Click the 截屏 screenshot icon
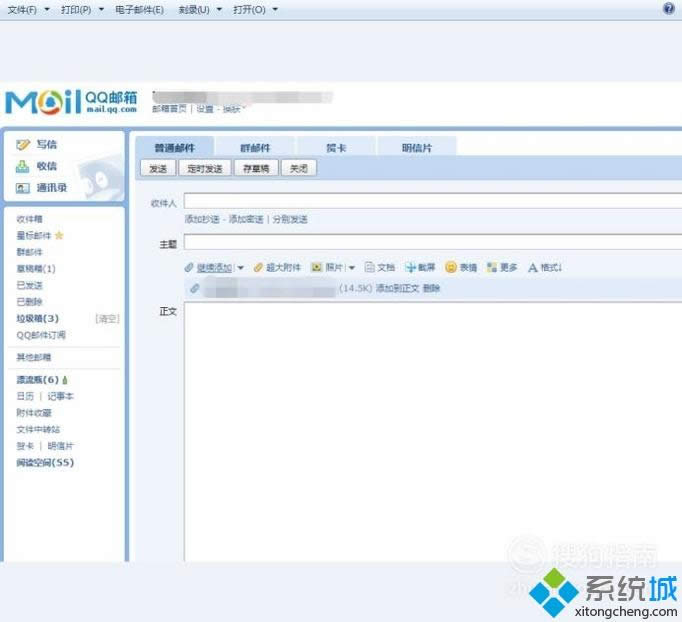The height and width of the screenshot is (622, 682). 410,267
